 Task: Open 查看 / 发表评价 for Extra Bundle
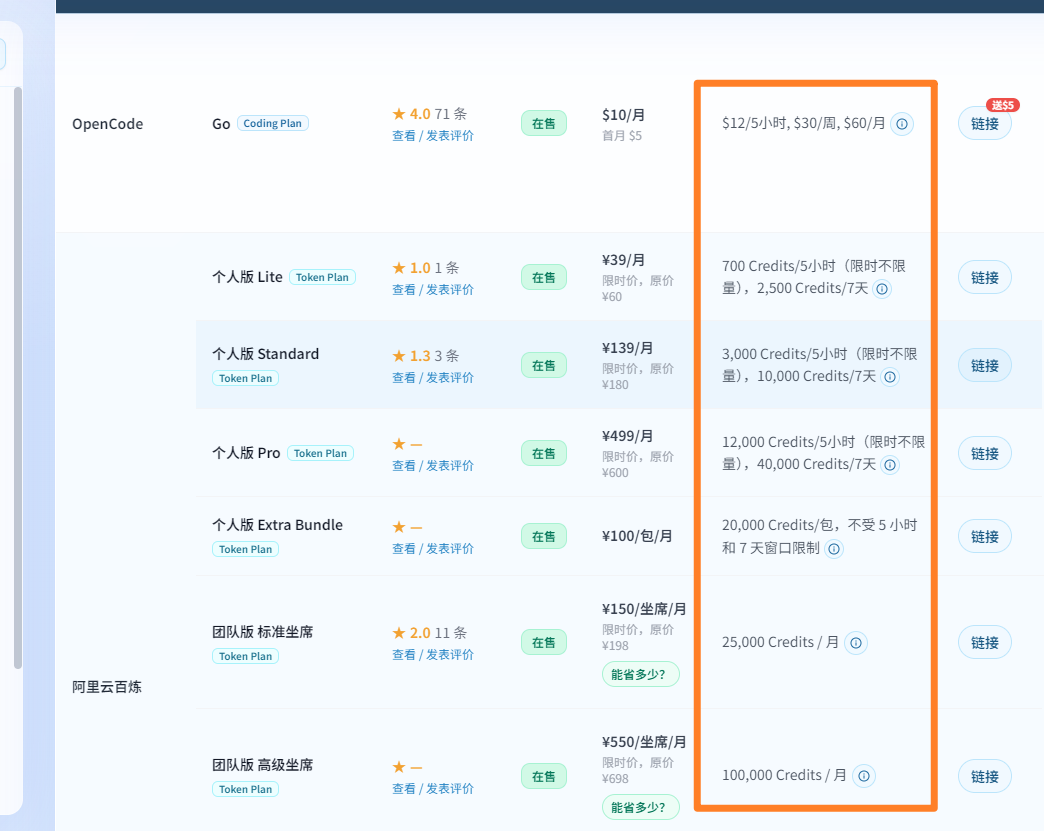(433, 549)
